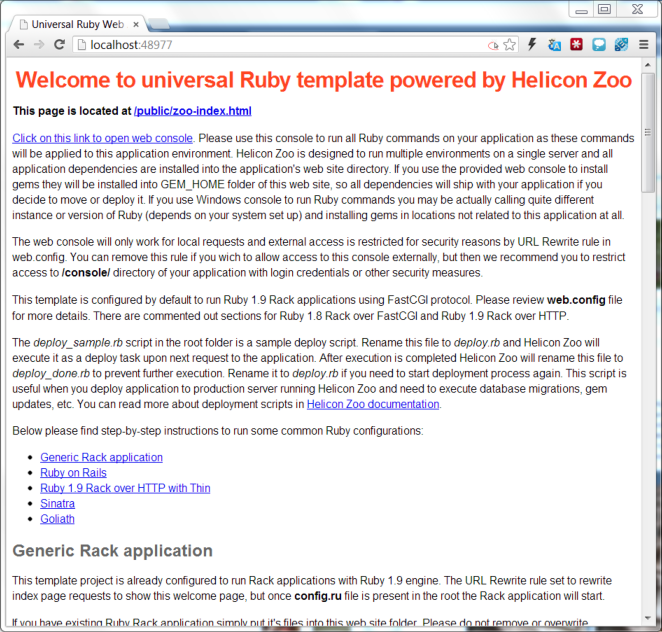Open Chrome's hamburger menu
Image resolution: width=662 pixels, height=632 pixels.
click(x=643, y=45)
